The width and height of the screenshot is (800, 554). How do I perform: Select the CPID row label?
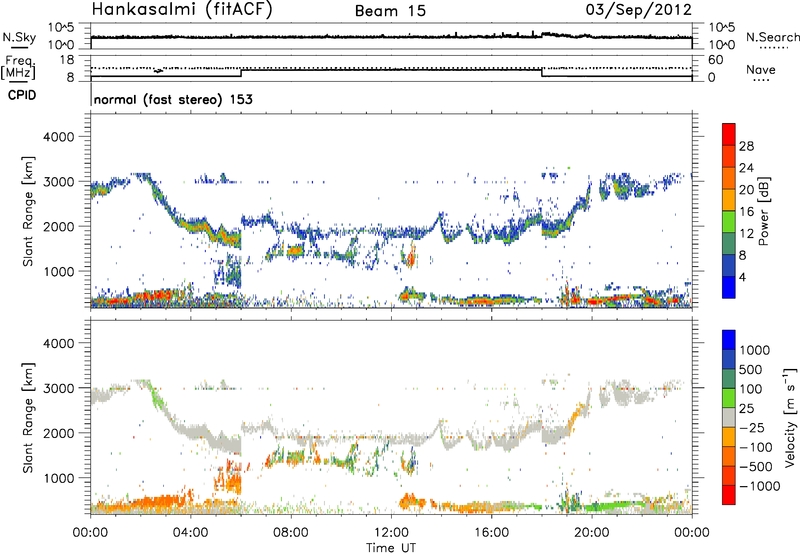tap(22, 95)
